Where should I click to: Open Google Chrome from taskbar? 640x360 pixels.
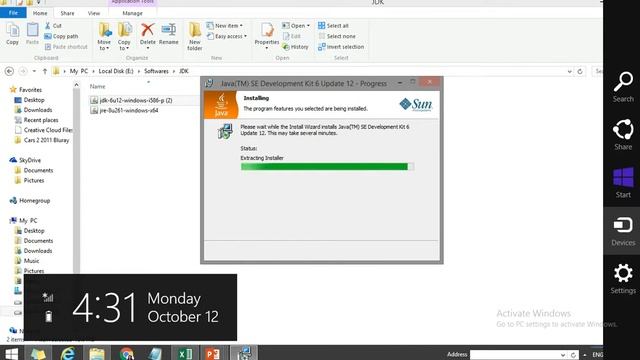[127, 353]
